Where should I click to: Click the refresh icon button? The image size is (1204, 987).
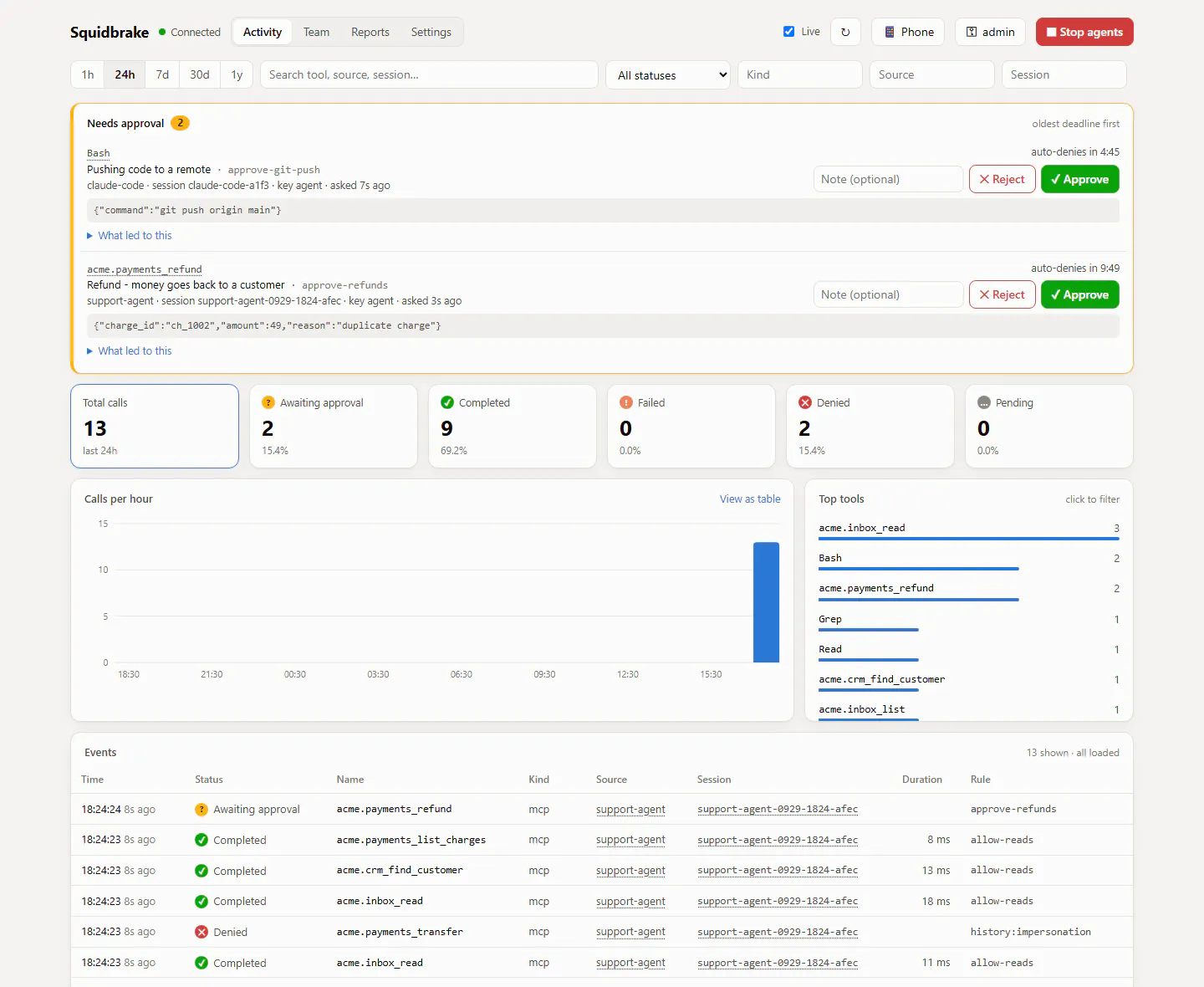click(845, 32)
